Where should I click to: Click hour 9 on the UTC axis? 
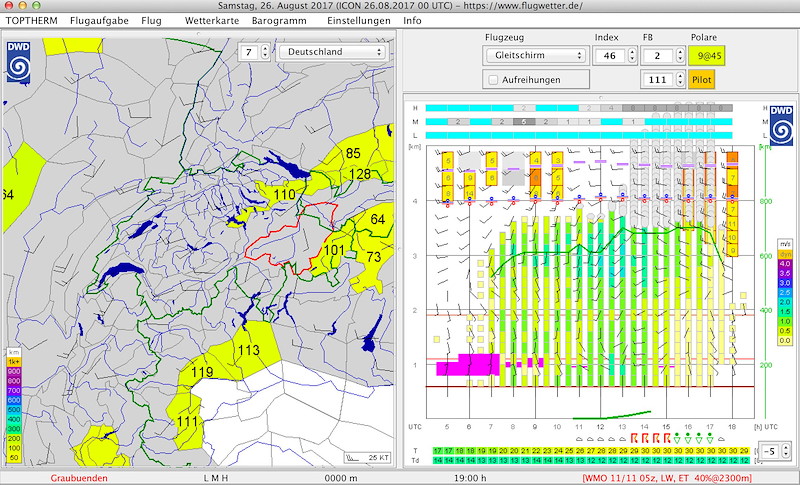tap(535, 427)
